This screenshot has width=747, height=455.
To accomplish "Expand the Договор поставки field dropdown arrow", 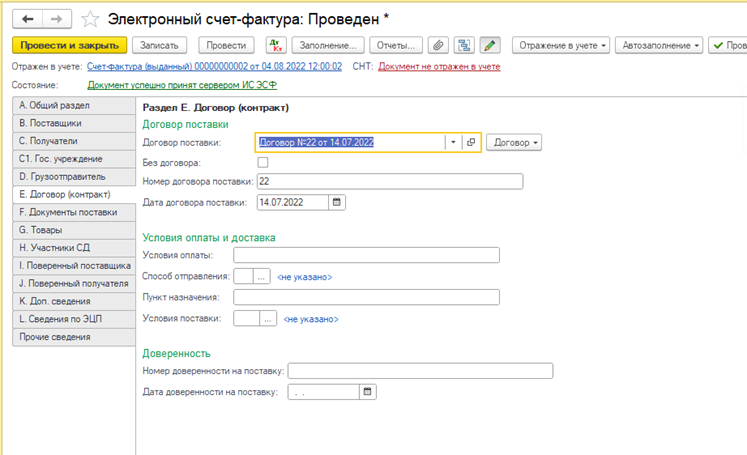I will [x=453, y=143].
